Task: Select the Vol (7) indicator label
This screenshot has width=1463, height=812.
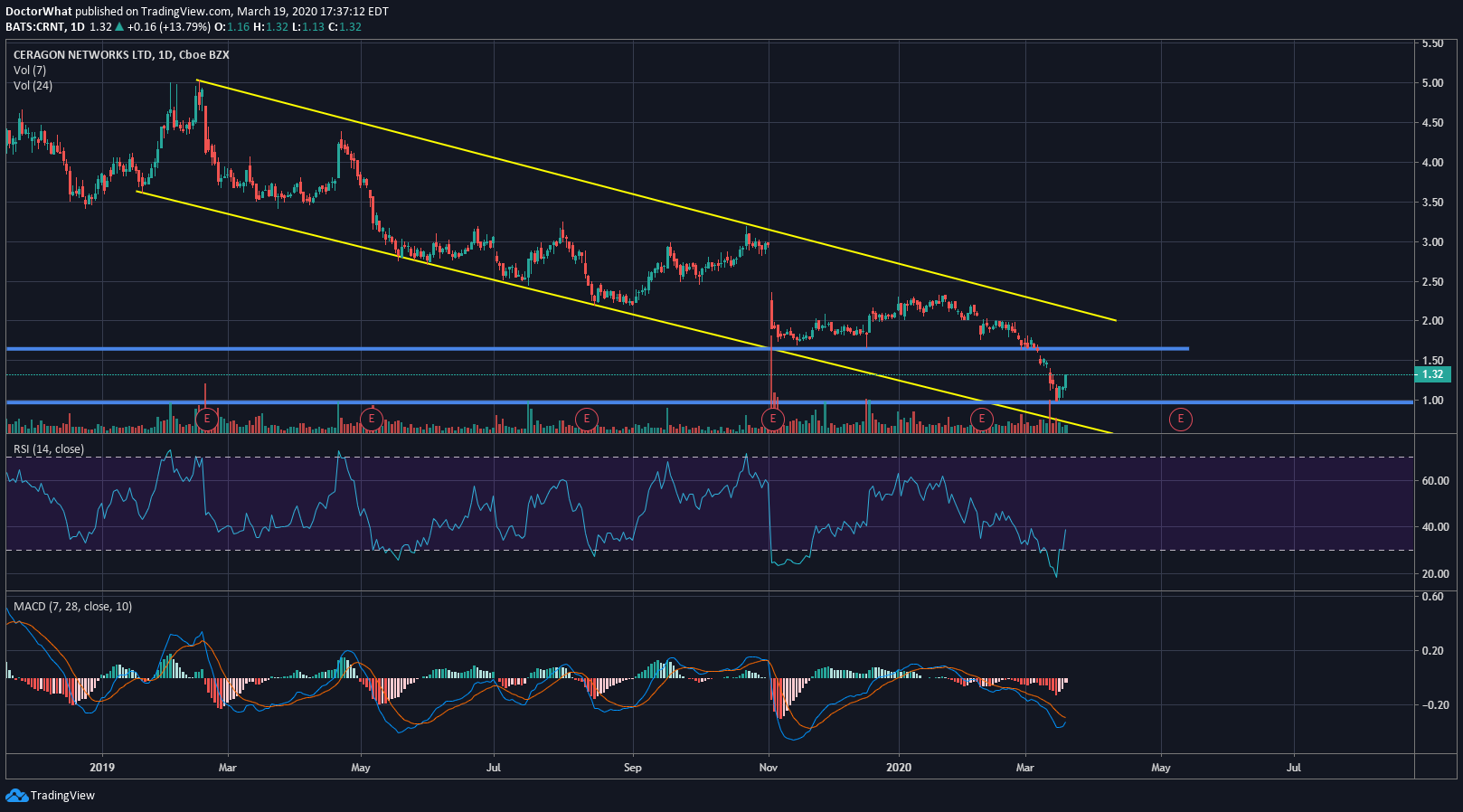Action: (x=30, y=70)
